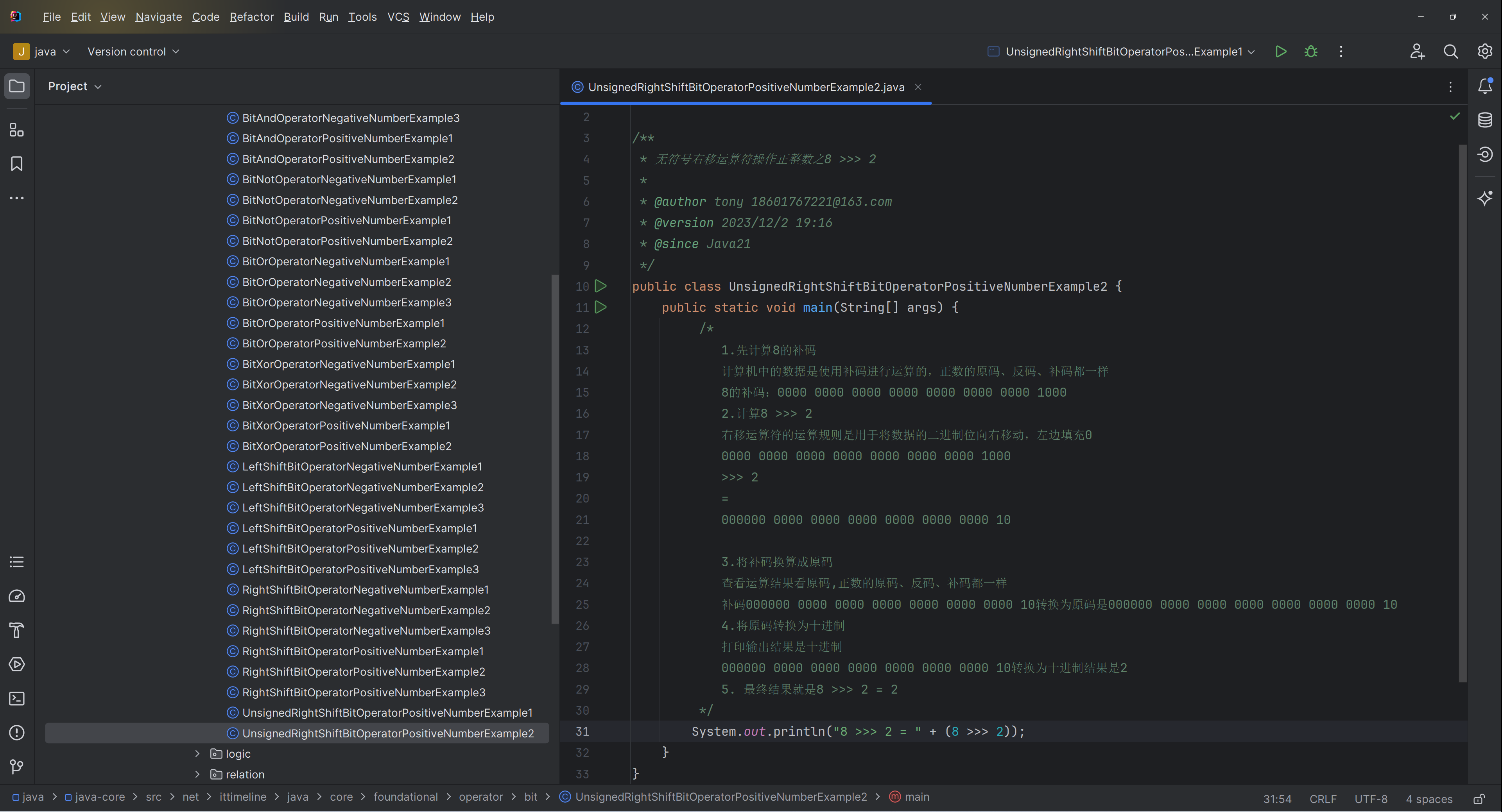Close the UnsignedRightShiftBitOperatorPositiveNumberExample2.java tab
This screenshot has height=812, width=1502.
tap(918, 87)
